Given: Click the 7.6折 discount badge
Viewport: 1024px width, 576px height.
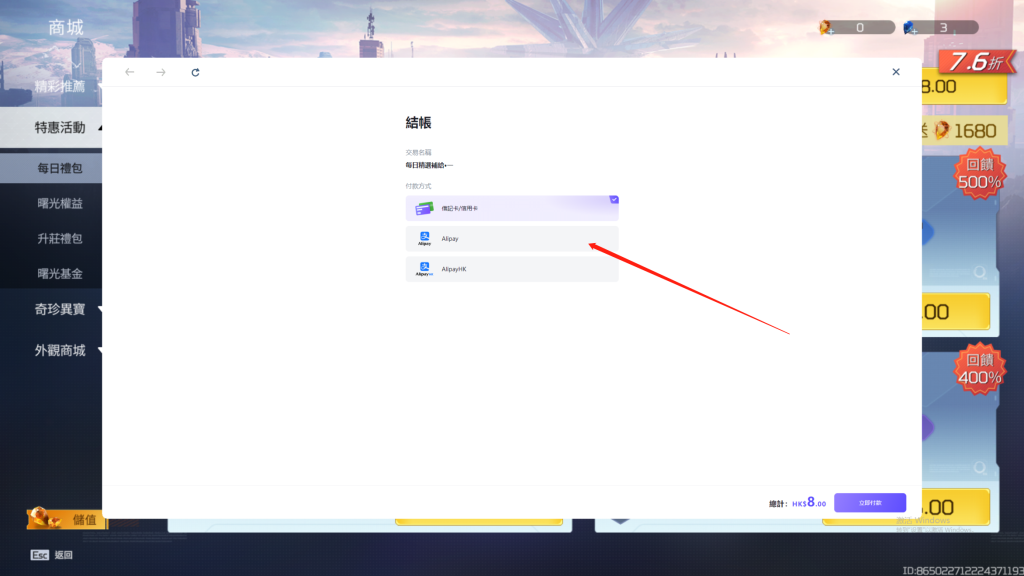Looking at the screenshot, I should coord(977,62).
